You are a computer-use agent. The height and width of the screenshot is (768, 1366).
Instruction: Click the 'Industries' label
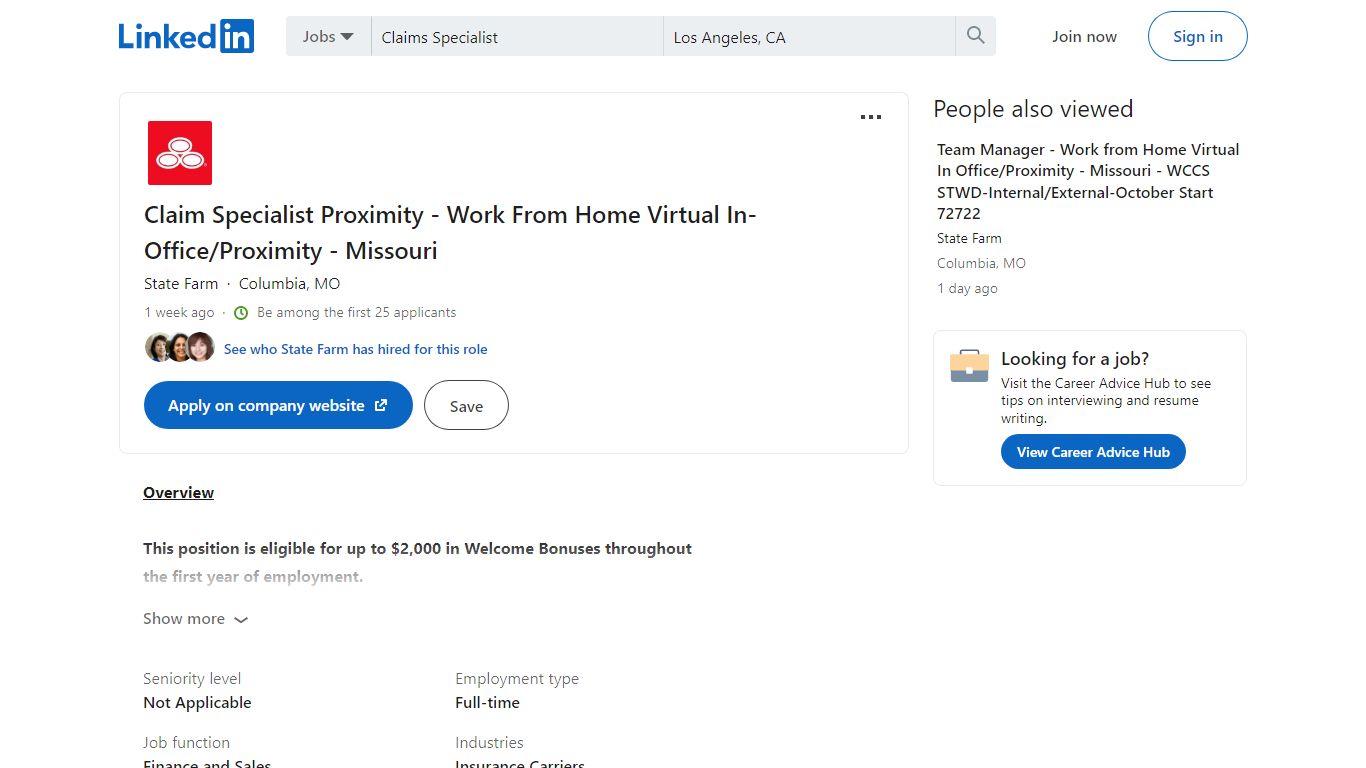click(x=489, y=743)
